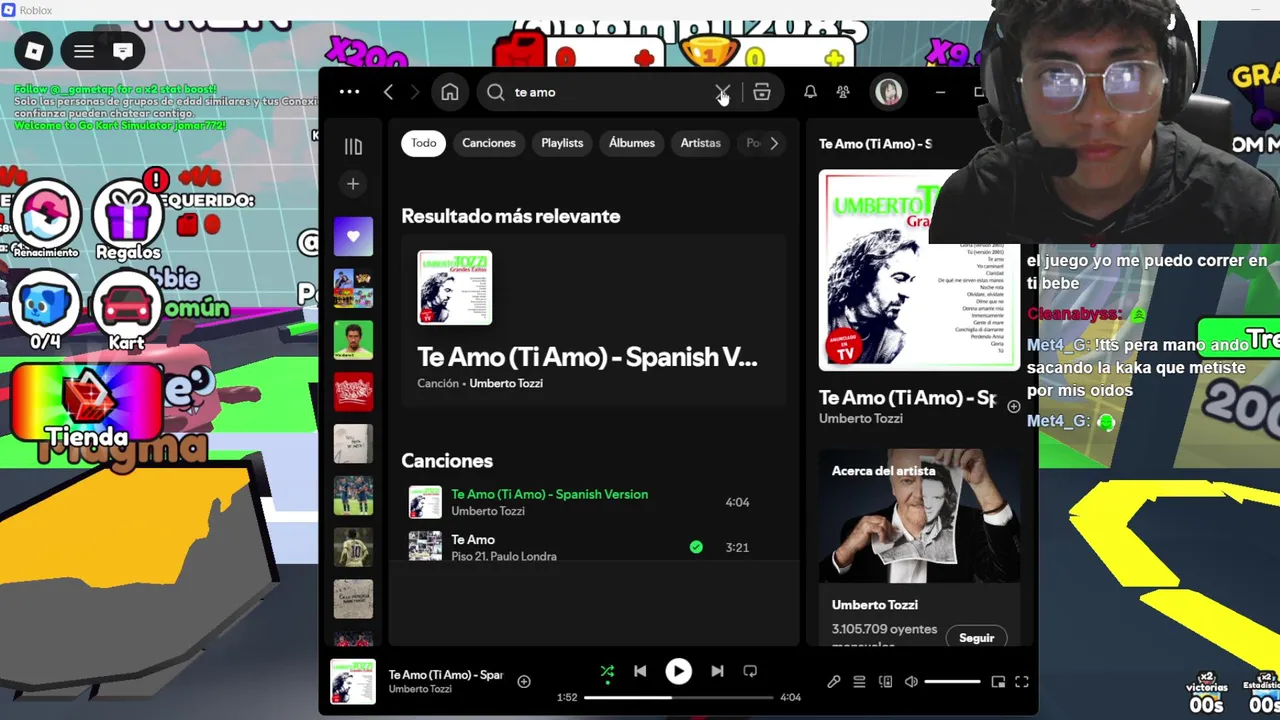Add now-playing song to library in right panel
Image resolution: width=1280 pixels, height=720 pixels.
point(1014,406)
